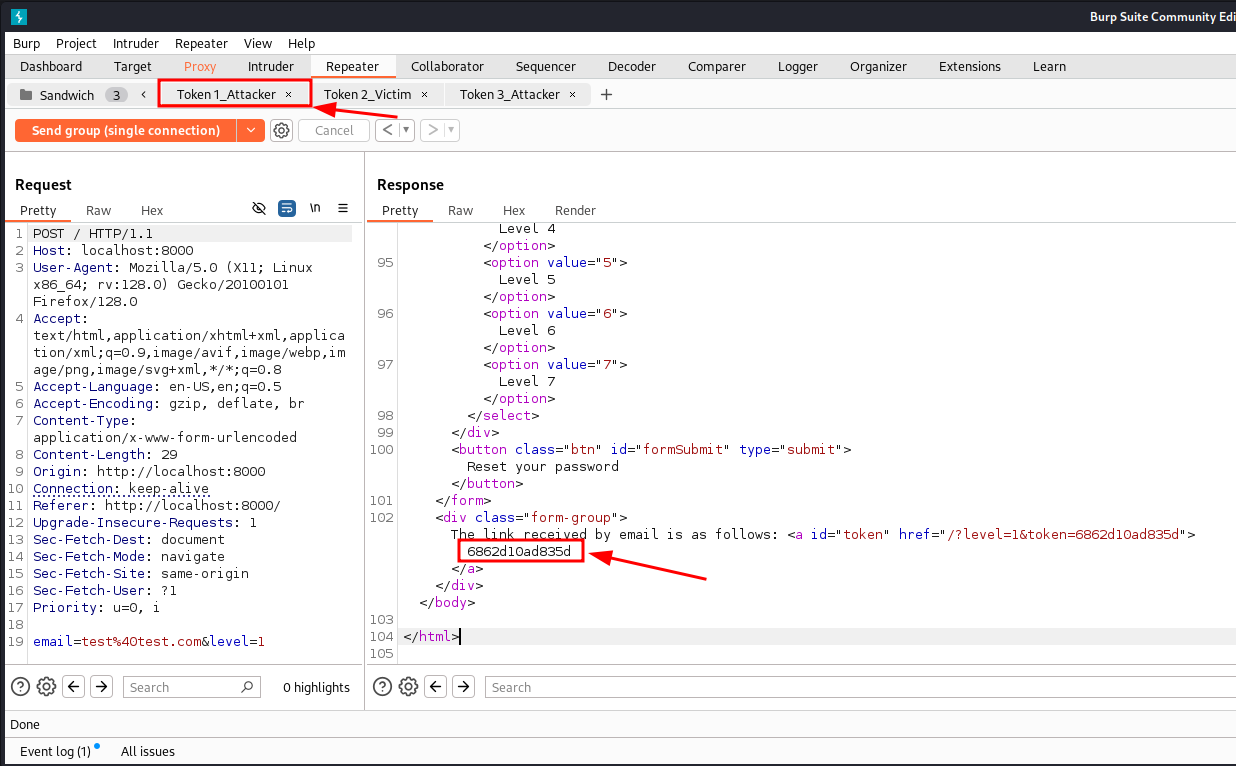Show Response in Hex view
The height and width of the screenshot is (766, 1236).
coord(514,210)
